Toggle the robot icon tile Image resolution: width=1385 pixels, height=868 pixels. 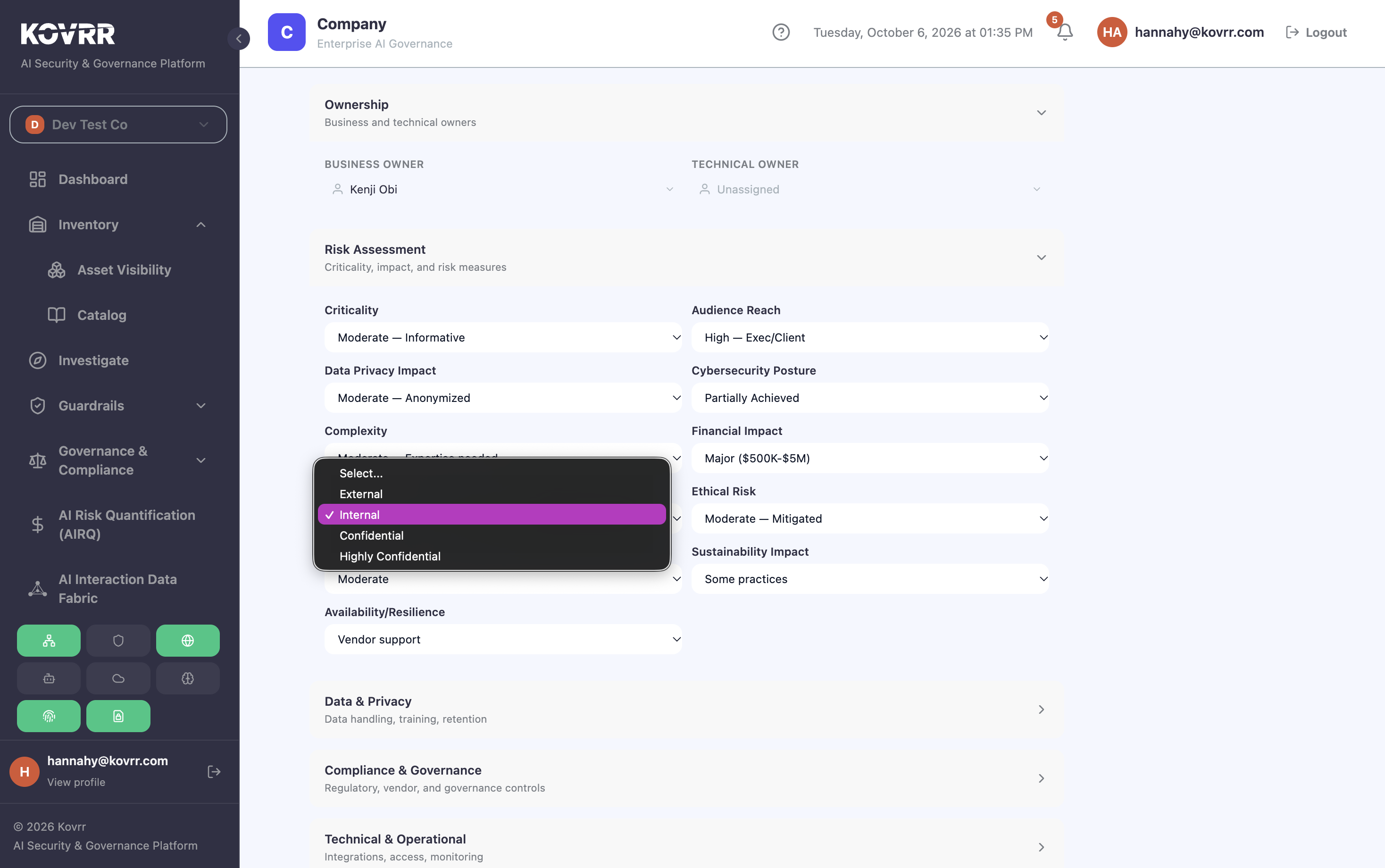[x=49, y=678]
